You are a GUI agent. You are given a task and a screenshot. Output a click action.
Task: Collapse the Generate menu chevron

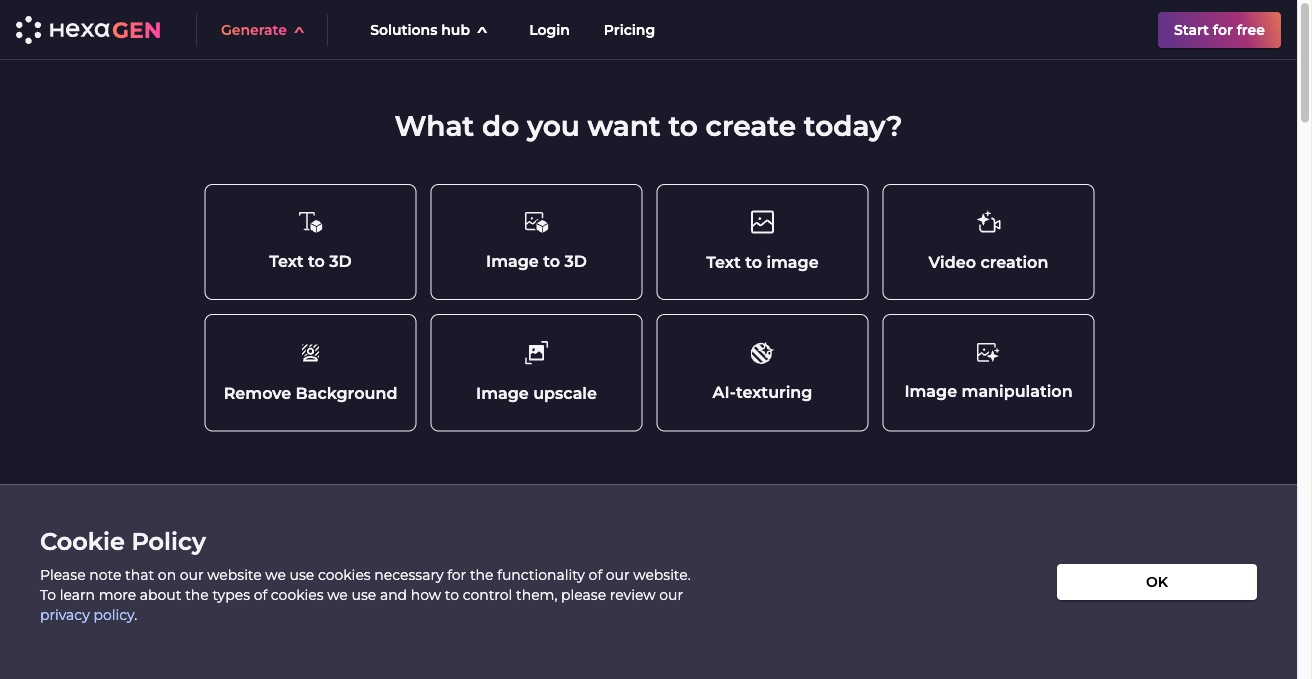click(x=299, y=30)
